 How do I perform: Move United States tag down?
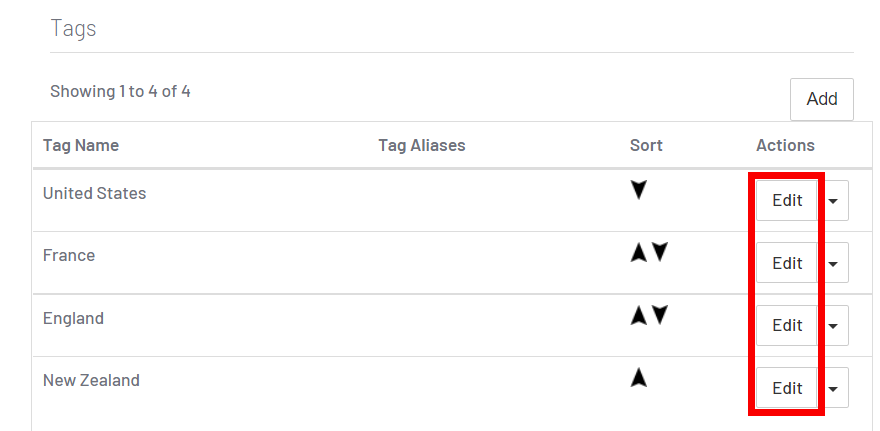640,190
